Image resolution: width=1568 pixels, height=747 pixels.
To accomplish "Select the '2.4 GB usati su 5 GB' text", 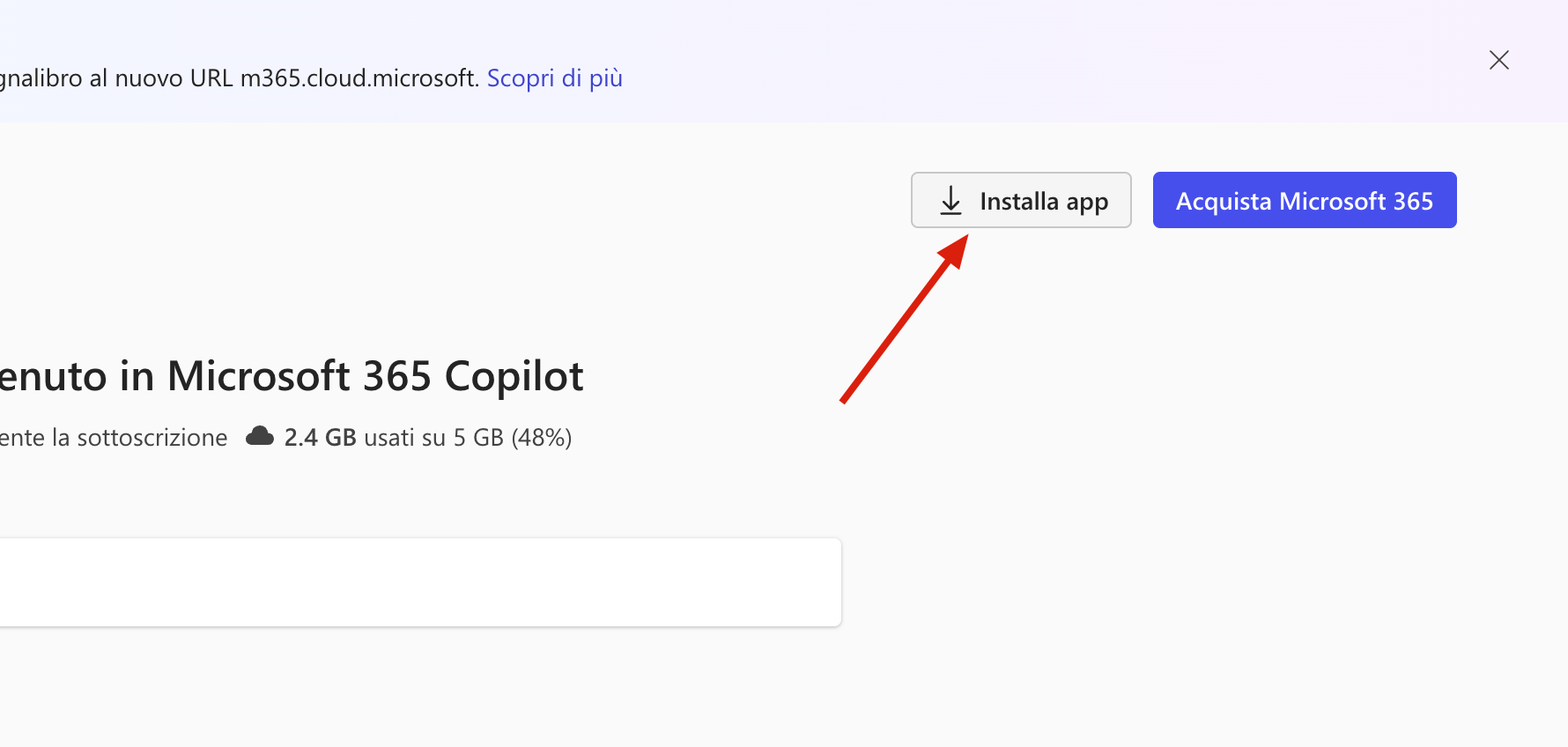I will [x=394, y=438].
